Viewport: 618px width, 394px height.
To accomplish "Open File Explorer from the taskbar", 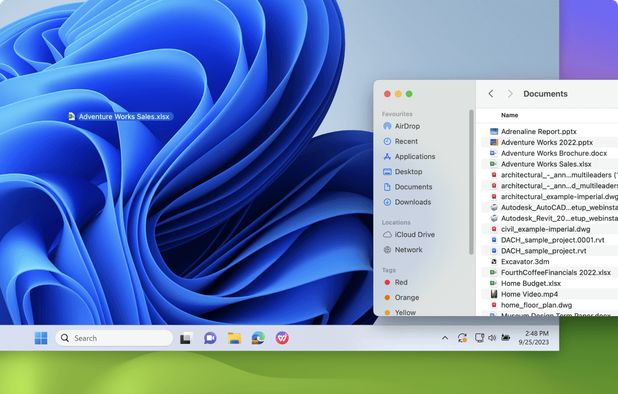I will [234, 338].
